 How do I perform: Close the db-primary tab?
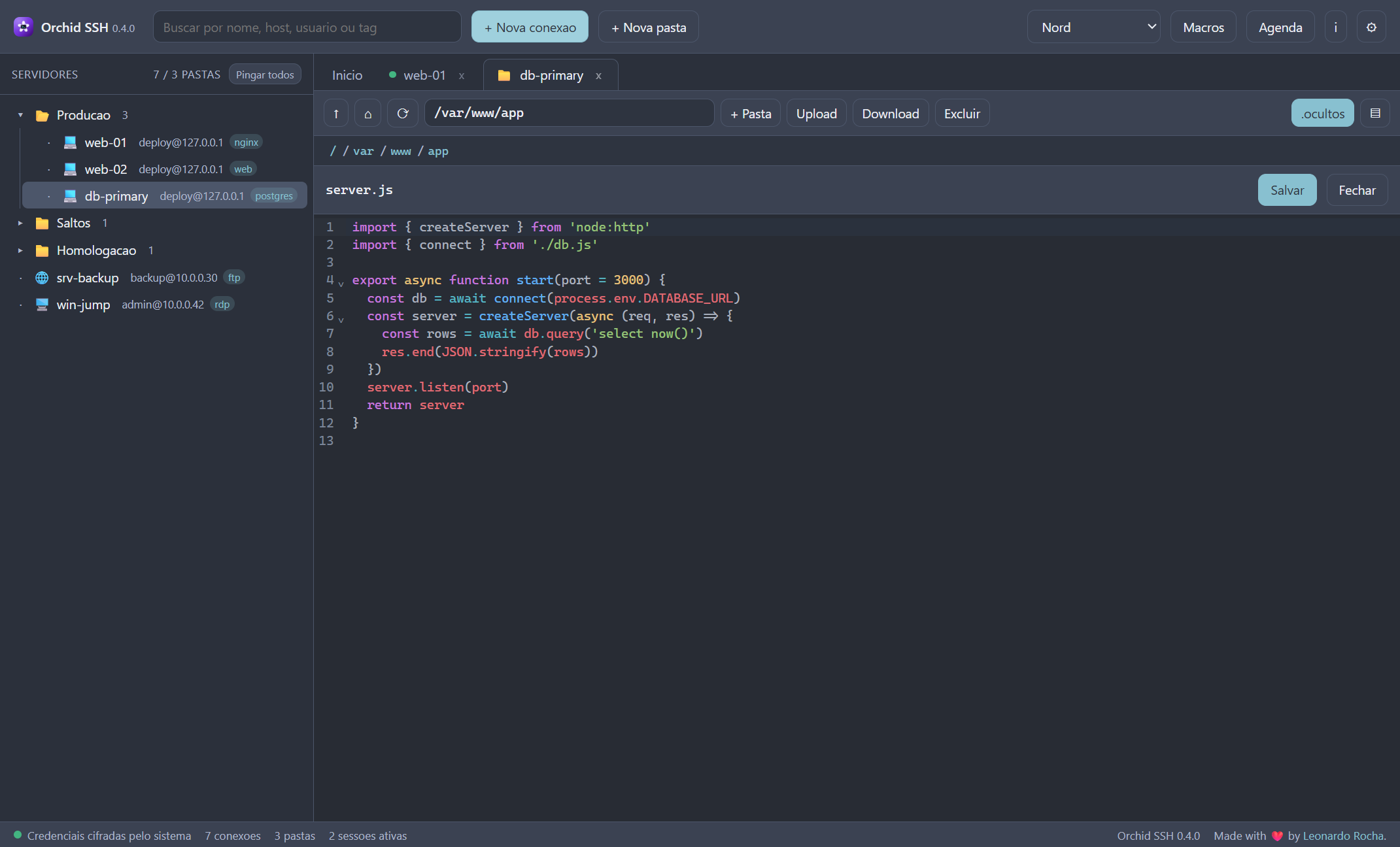598,76
